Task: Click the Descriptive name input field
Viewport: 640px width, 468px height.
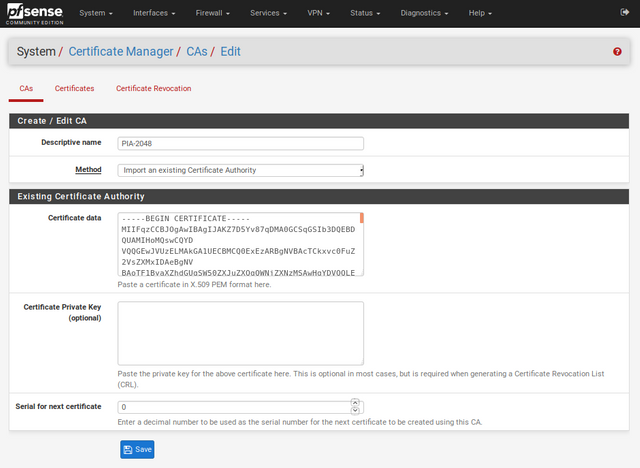Action: pos(240,143)
